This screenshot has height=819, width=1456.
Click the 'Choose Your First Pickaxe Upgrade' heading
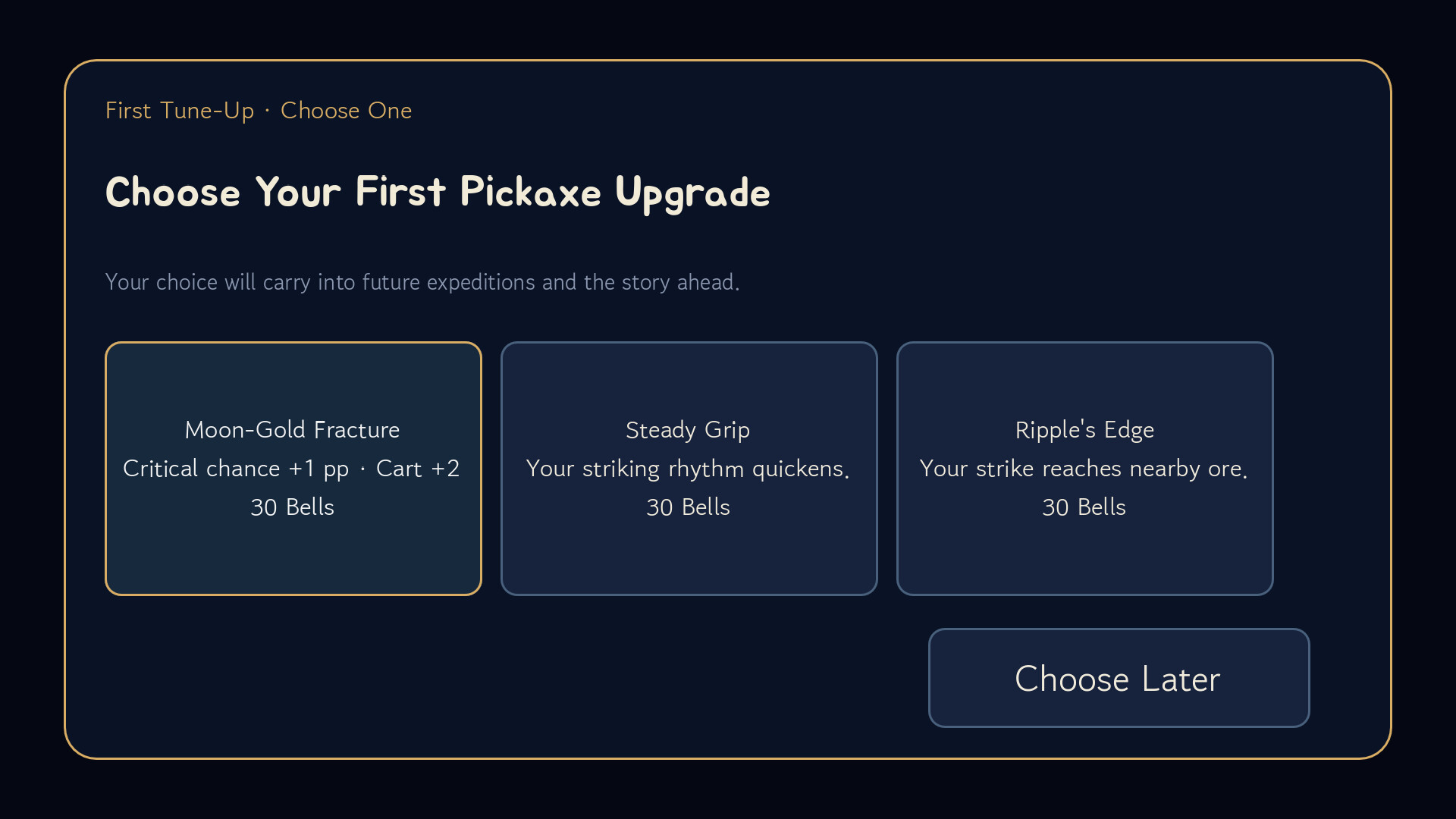point(438,193)
